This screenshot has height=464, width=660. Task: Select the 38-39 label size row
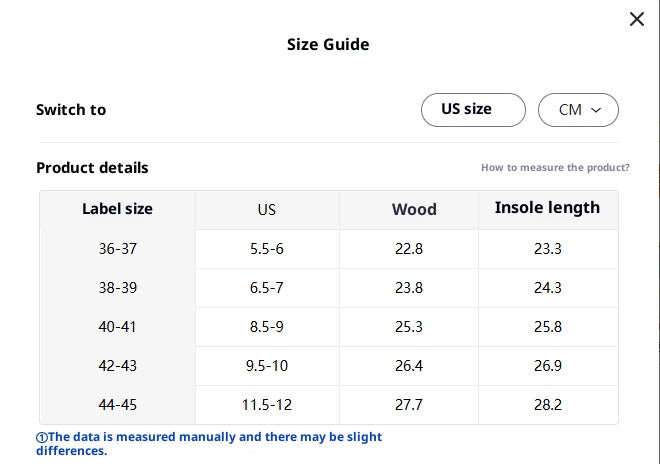117,288
